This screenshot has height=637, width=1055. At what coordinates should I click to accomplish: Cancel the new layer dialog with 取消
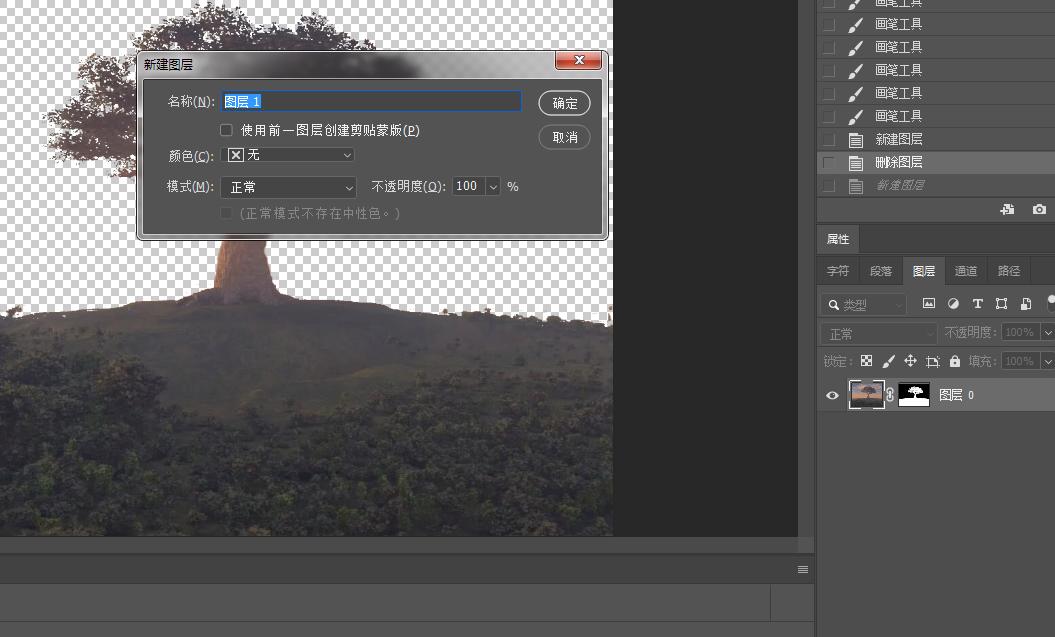(x=565, y=137)
